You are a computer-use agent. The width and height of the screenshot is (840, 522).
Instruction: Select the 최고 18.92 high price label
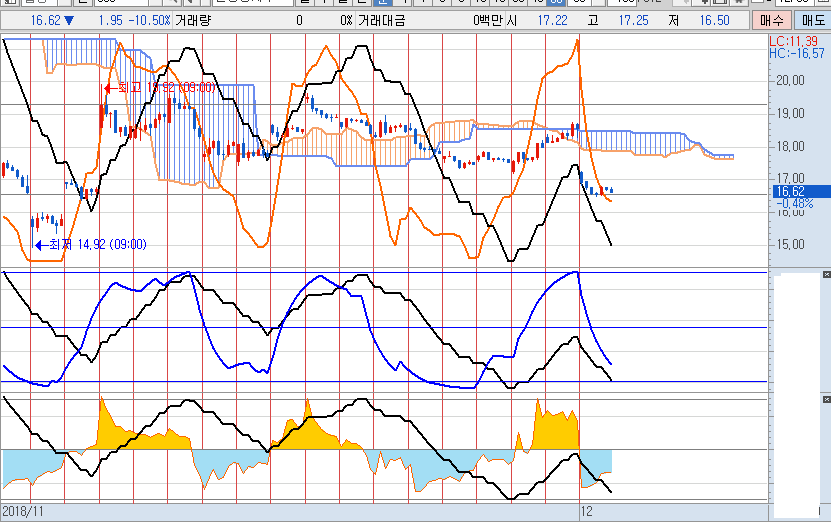pyautogui.click(x=166, y=88)
